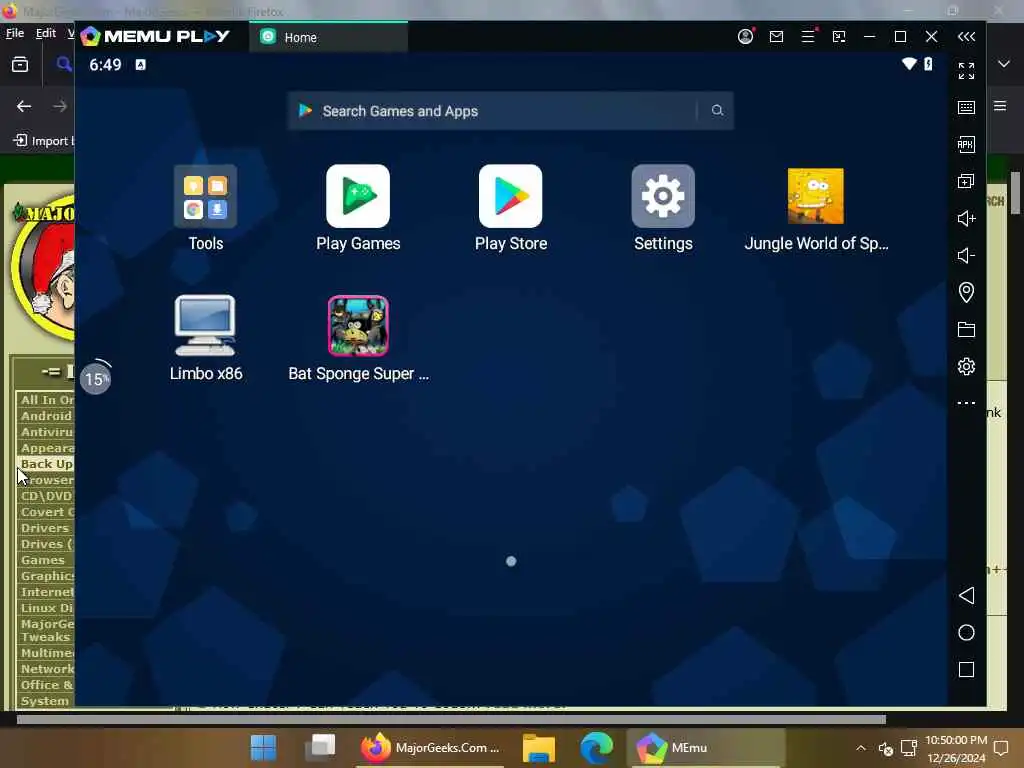1024x768 pixels.
Task: Open MEmu emulator settings gear in sidebar
Action: pyautogui.click(x=967, y=366)
